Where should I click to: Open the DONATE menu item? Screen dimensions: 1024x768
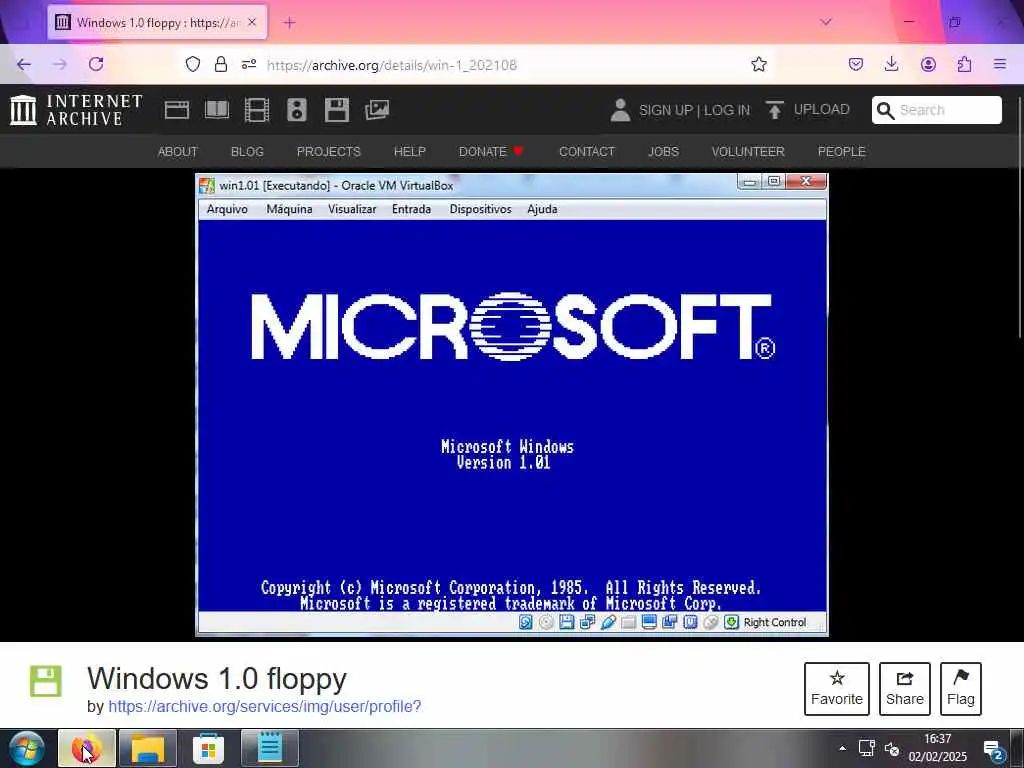point(491,152)
